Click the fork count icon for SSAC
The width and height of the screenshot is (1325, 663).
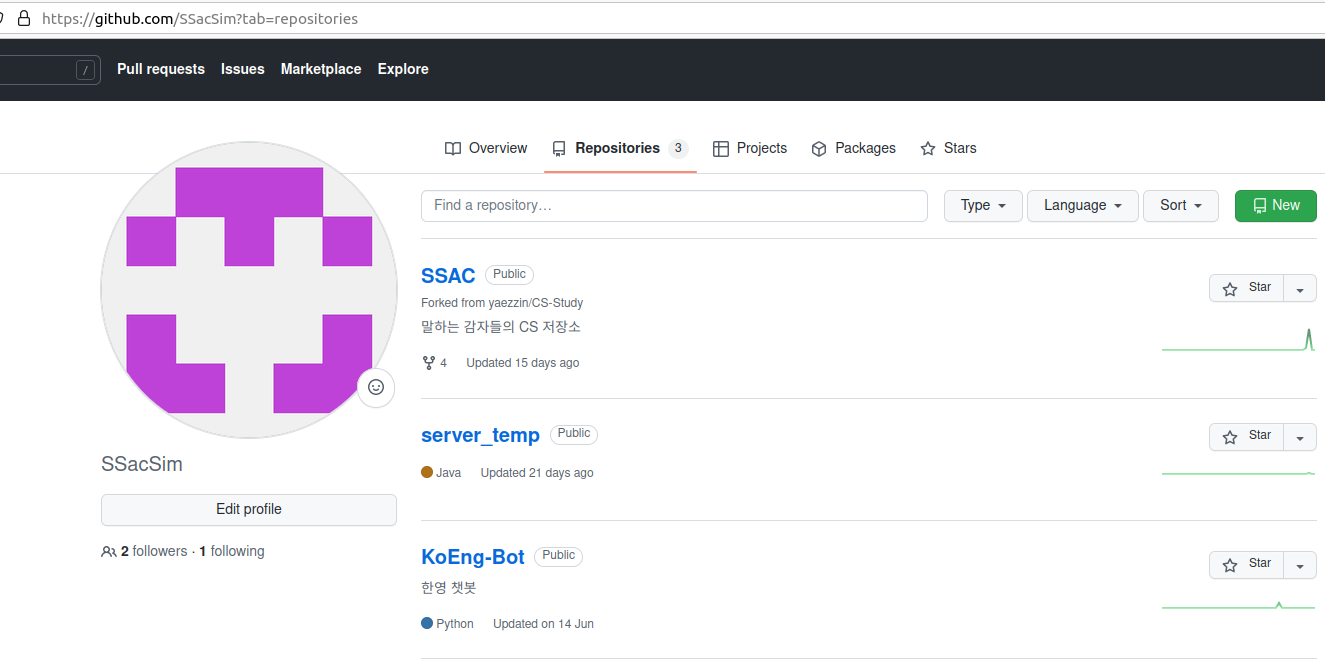click(x=429, y=363)
